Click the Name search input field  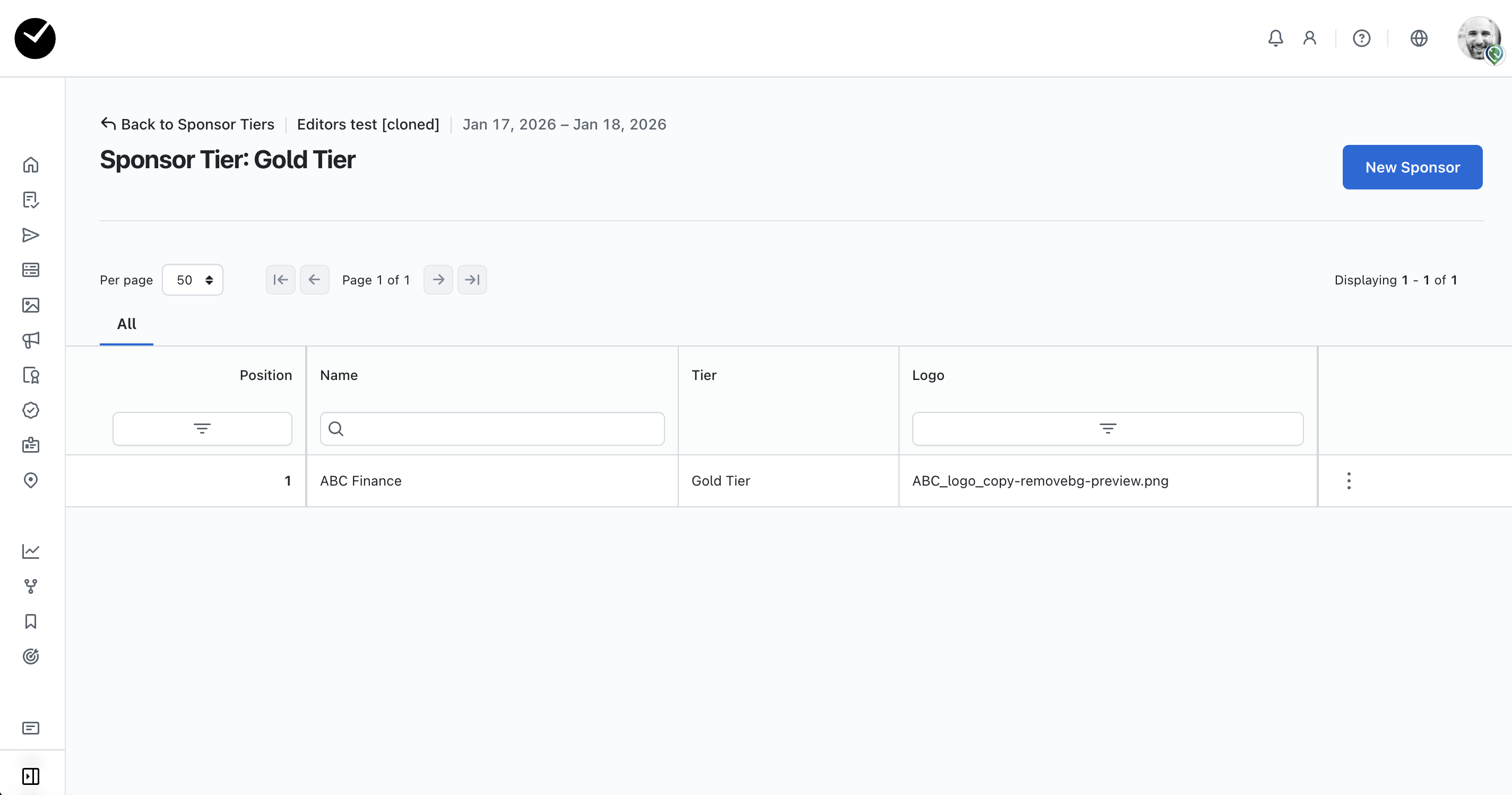(492, 429)
